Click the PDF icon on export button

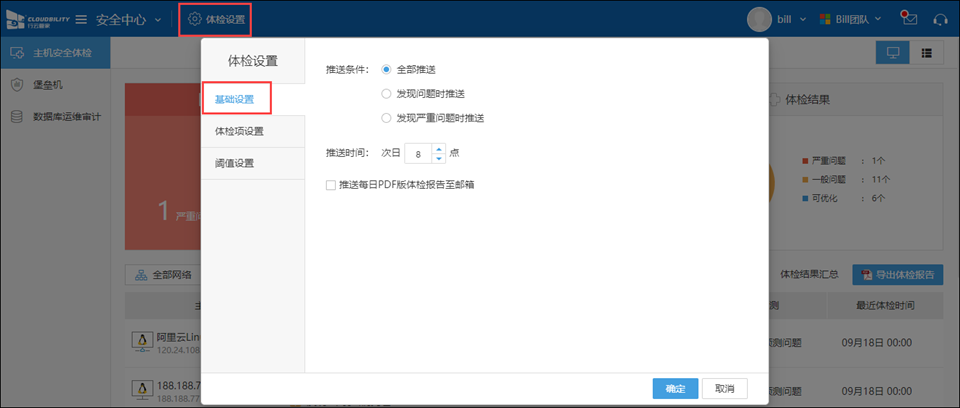[866, 274]
